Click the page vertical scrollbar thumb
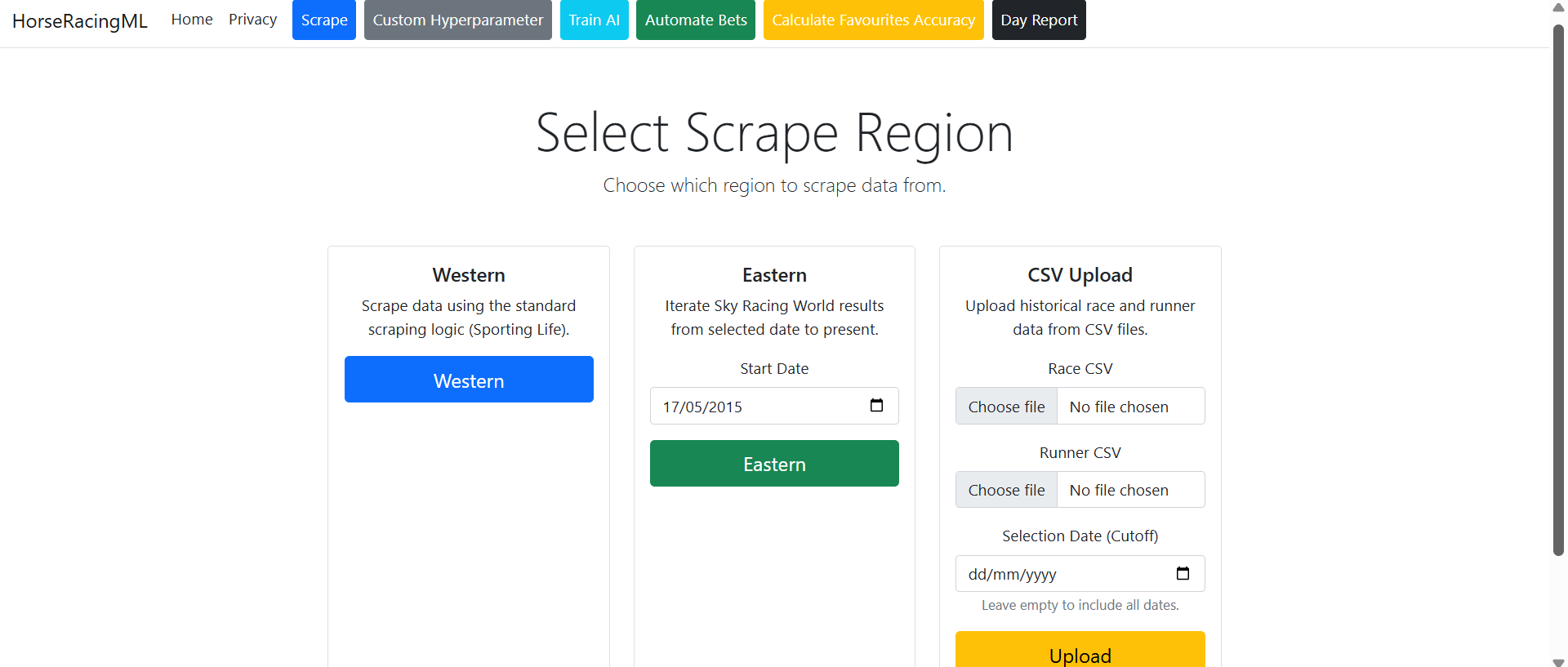1568x667 pixels. 1558,290
